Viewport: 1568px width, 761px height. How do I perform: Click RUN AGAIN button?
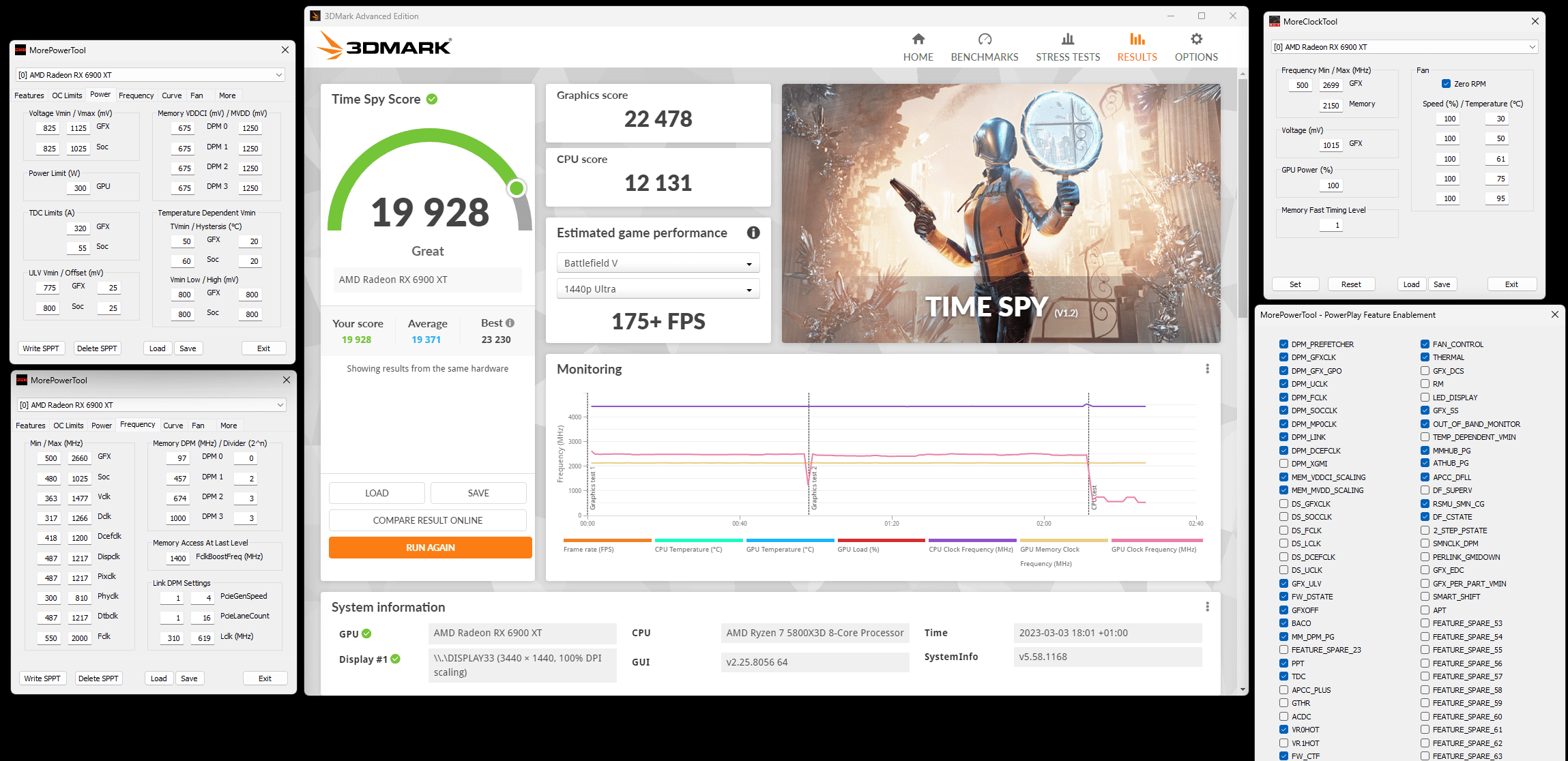pos(431,548)
